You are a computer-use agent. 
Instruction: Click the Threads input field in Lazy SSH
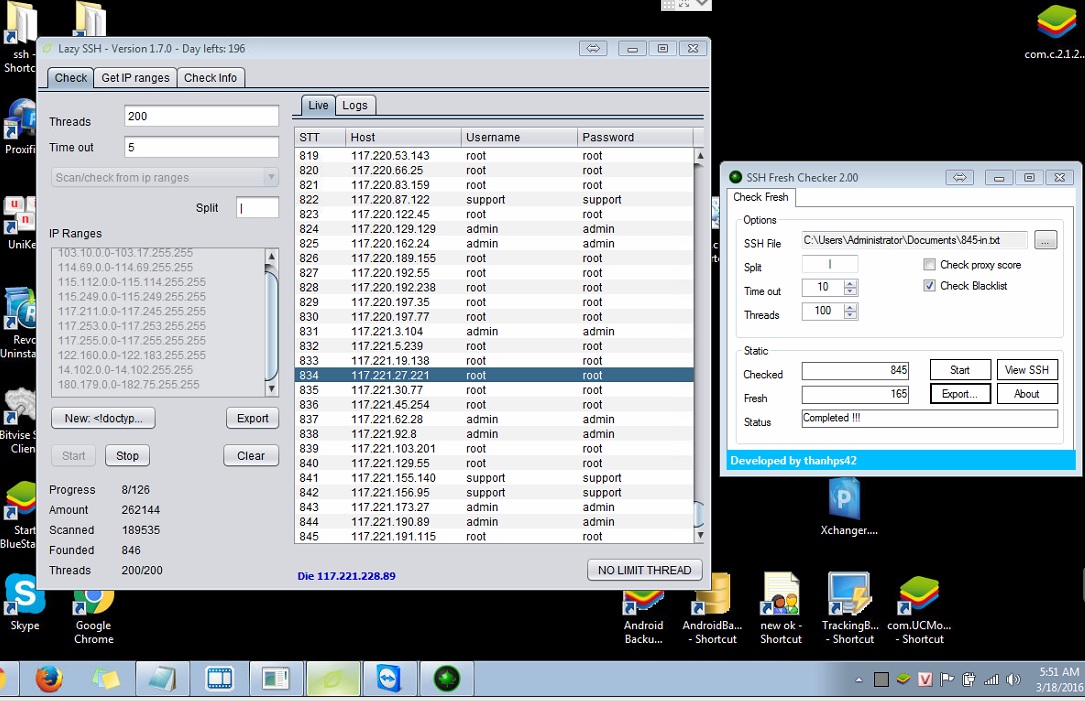pyautogui.click(x=201, y=116)
